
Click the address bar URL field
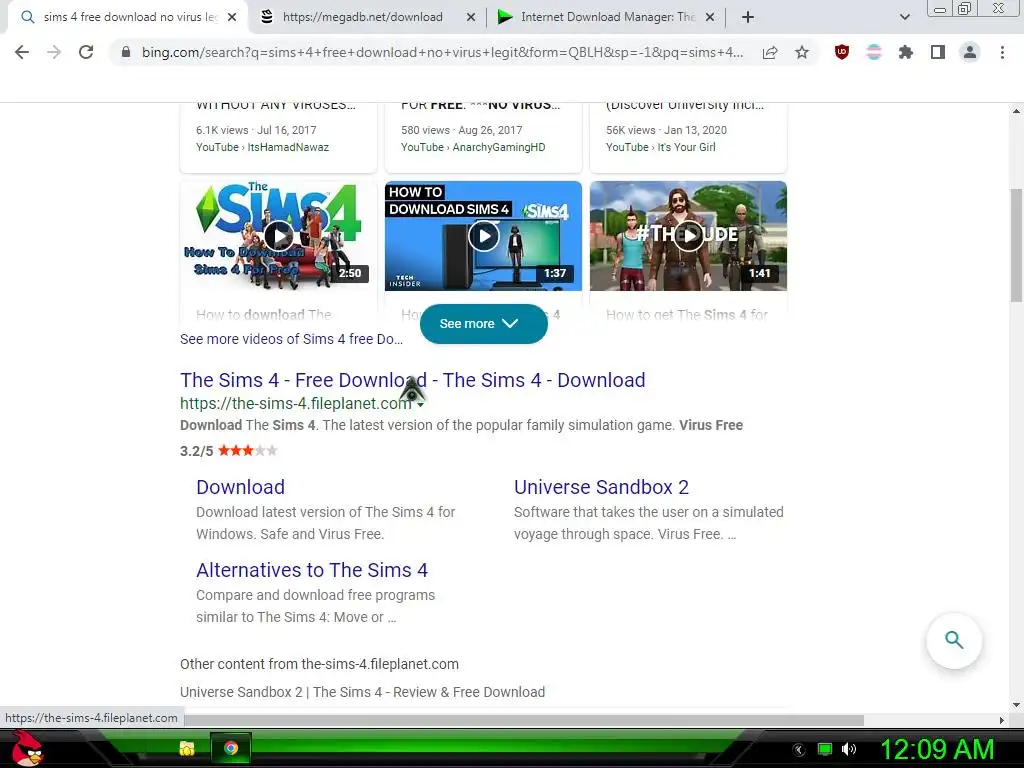coord(442,52)
